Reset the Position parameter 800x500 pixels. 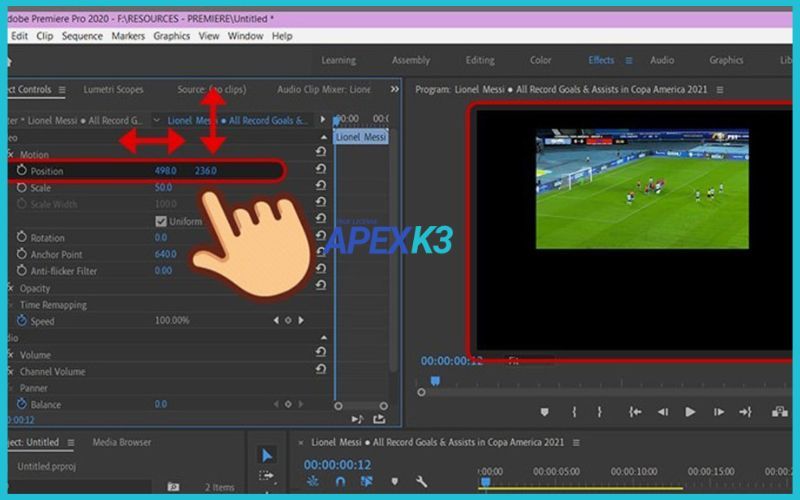[x=320, y=169]
